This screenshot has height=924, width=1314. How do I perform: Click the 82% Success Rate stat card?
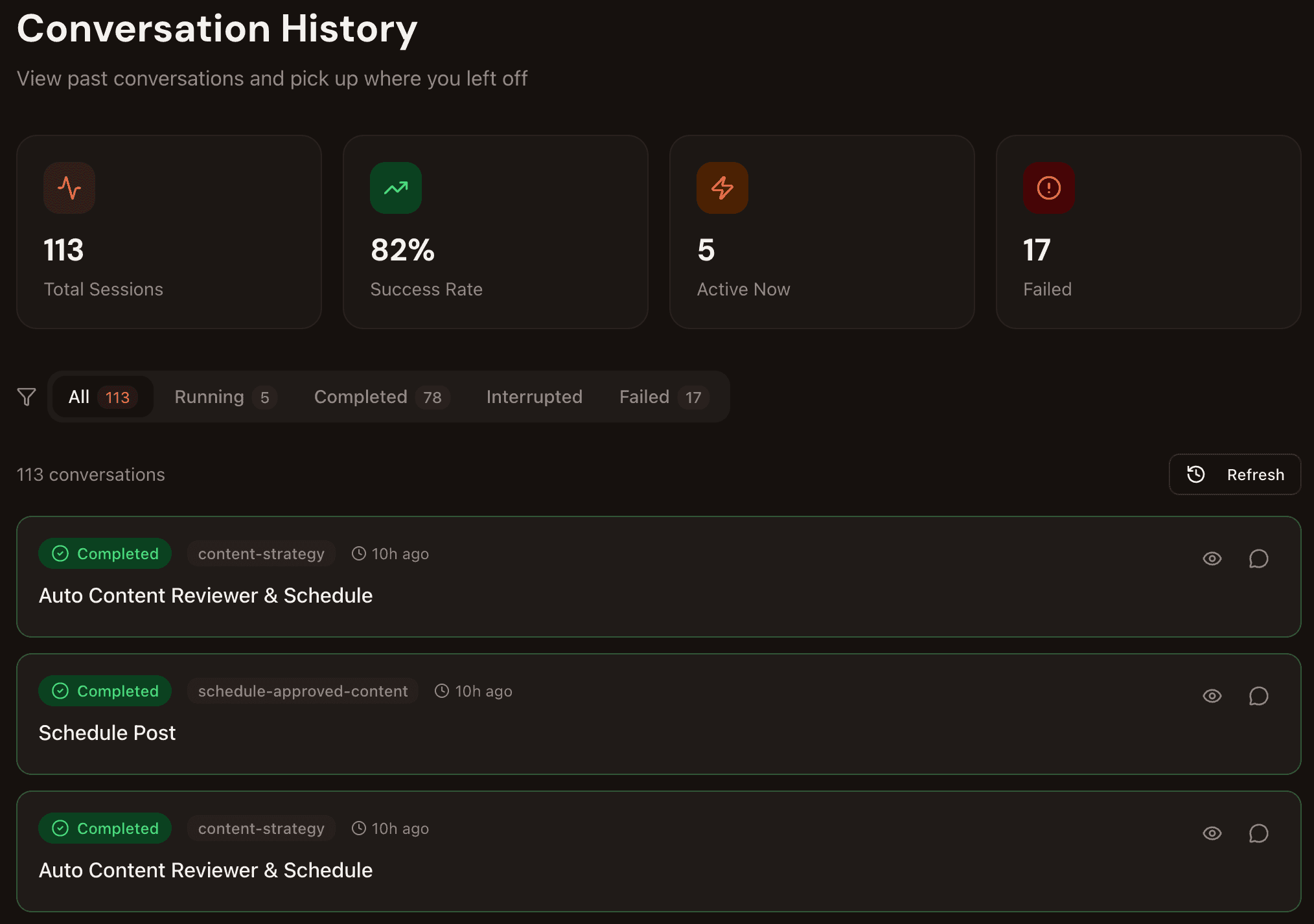(x=496, y=232)
